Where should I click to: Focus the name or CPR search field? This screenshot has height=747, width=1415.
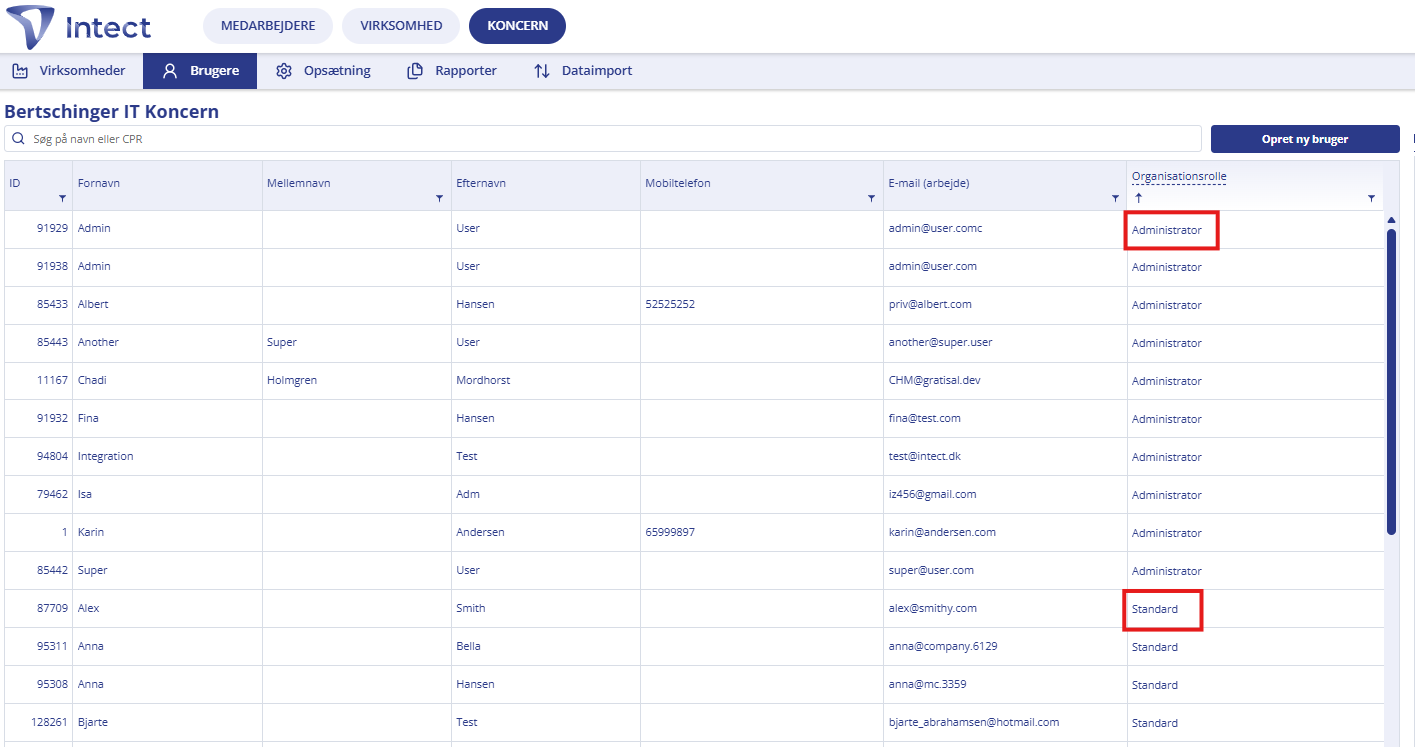[603, 139]
